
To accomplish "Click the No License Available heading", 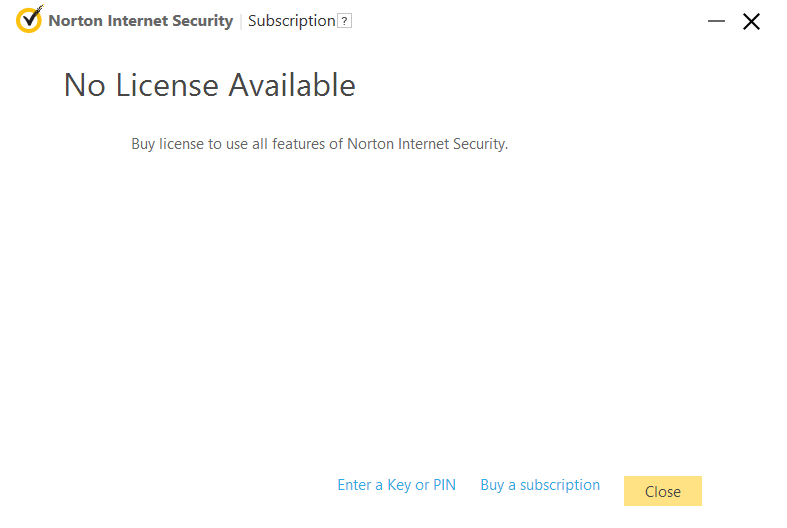I will click(210, 85).
